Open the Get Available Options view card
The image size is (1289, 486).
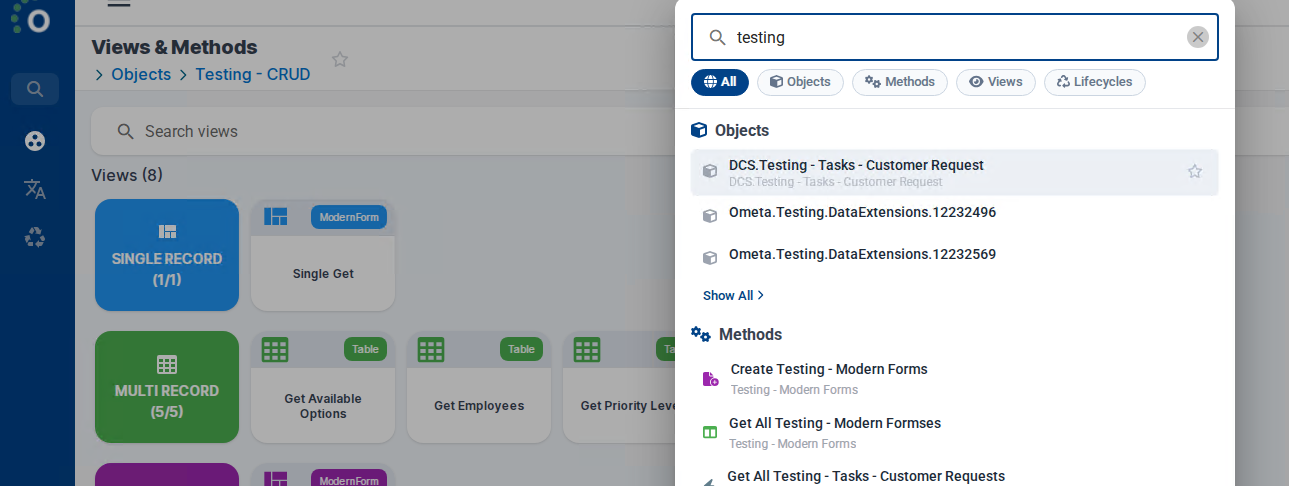(x=323, y=387)
